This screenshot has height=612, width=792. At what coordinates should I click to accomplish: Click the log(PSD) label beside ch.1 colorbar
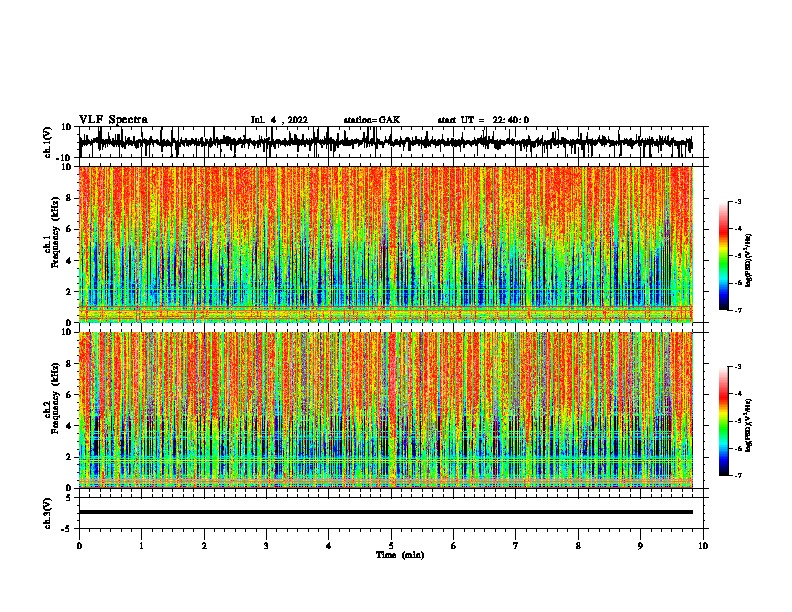coord(749,261)
